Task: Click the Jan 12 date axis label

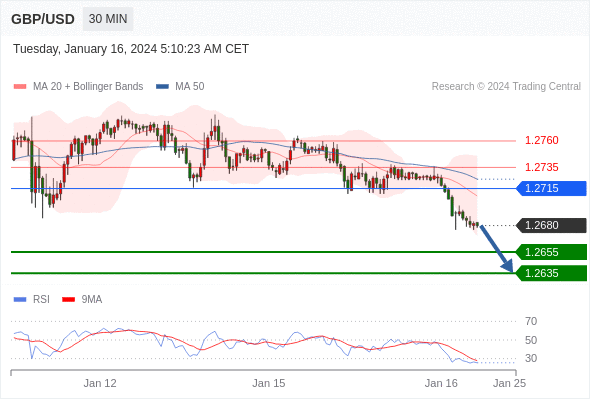Action: click(x=100, y=383)
